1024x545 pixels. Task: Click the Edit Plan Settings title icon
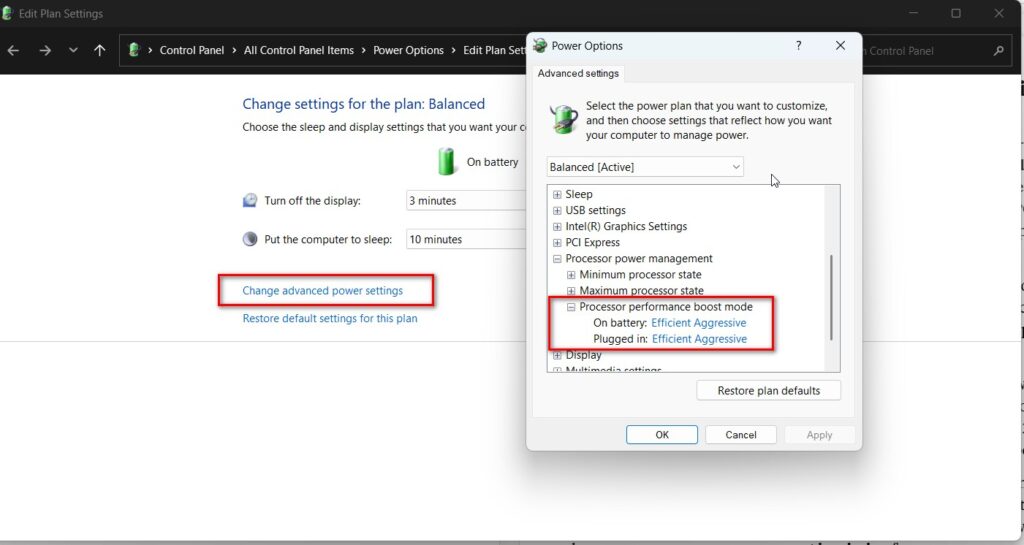pyautogui.click(x=7, y=13)
